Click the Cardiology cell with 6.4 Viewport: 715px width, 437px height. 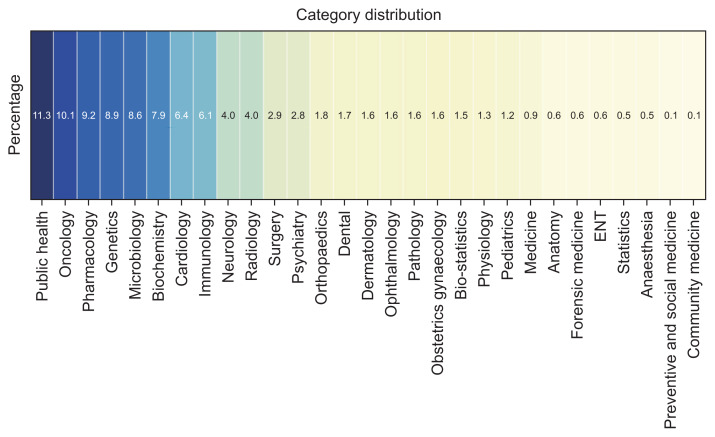tap(182, 116)
